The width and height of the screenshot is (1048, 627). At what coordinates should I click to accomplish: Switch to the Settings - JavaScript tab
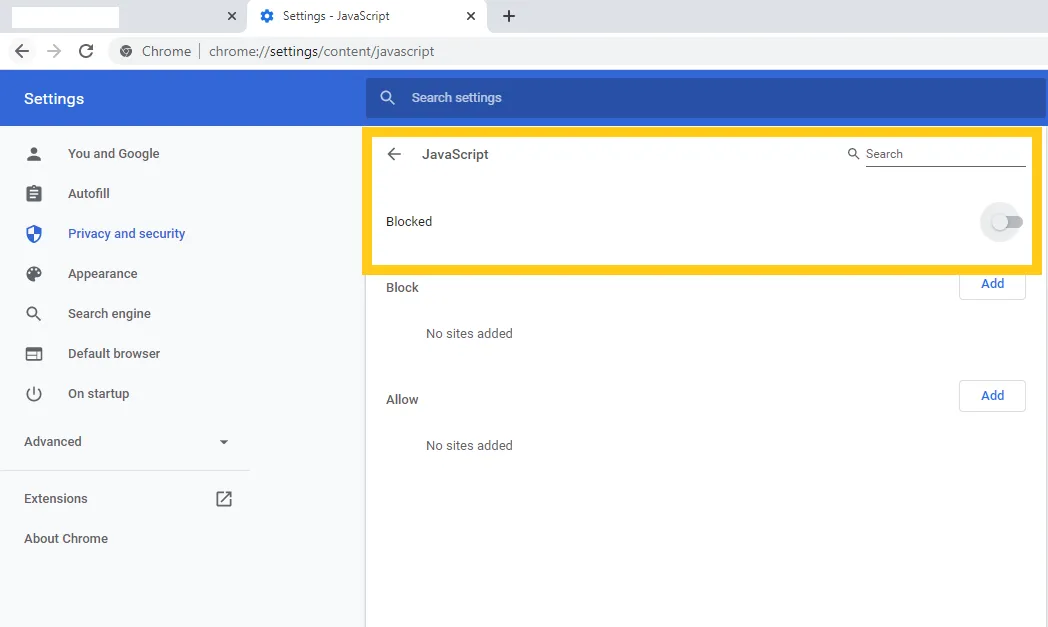tap(368, 16)
